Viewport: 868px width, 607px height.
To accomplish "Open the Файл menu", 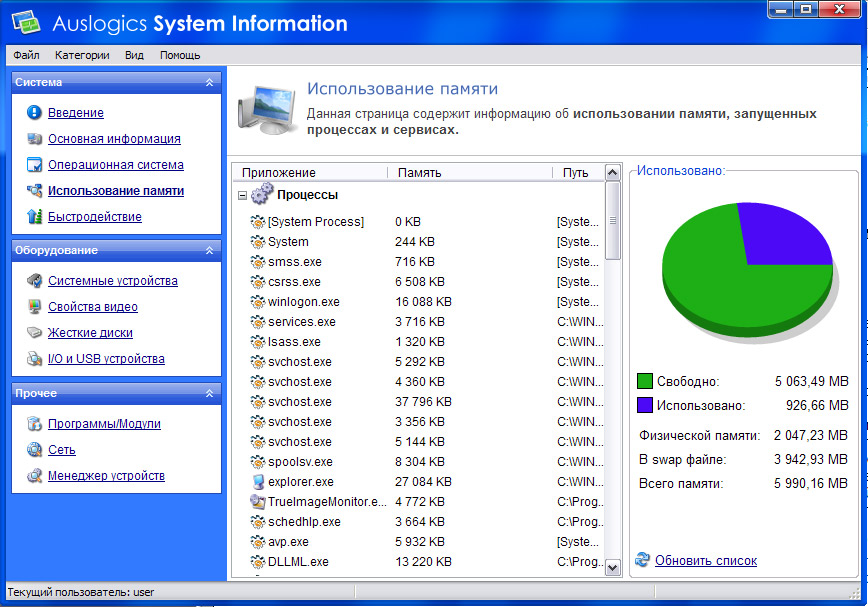I will tap(26, 55).
